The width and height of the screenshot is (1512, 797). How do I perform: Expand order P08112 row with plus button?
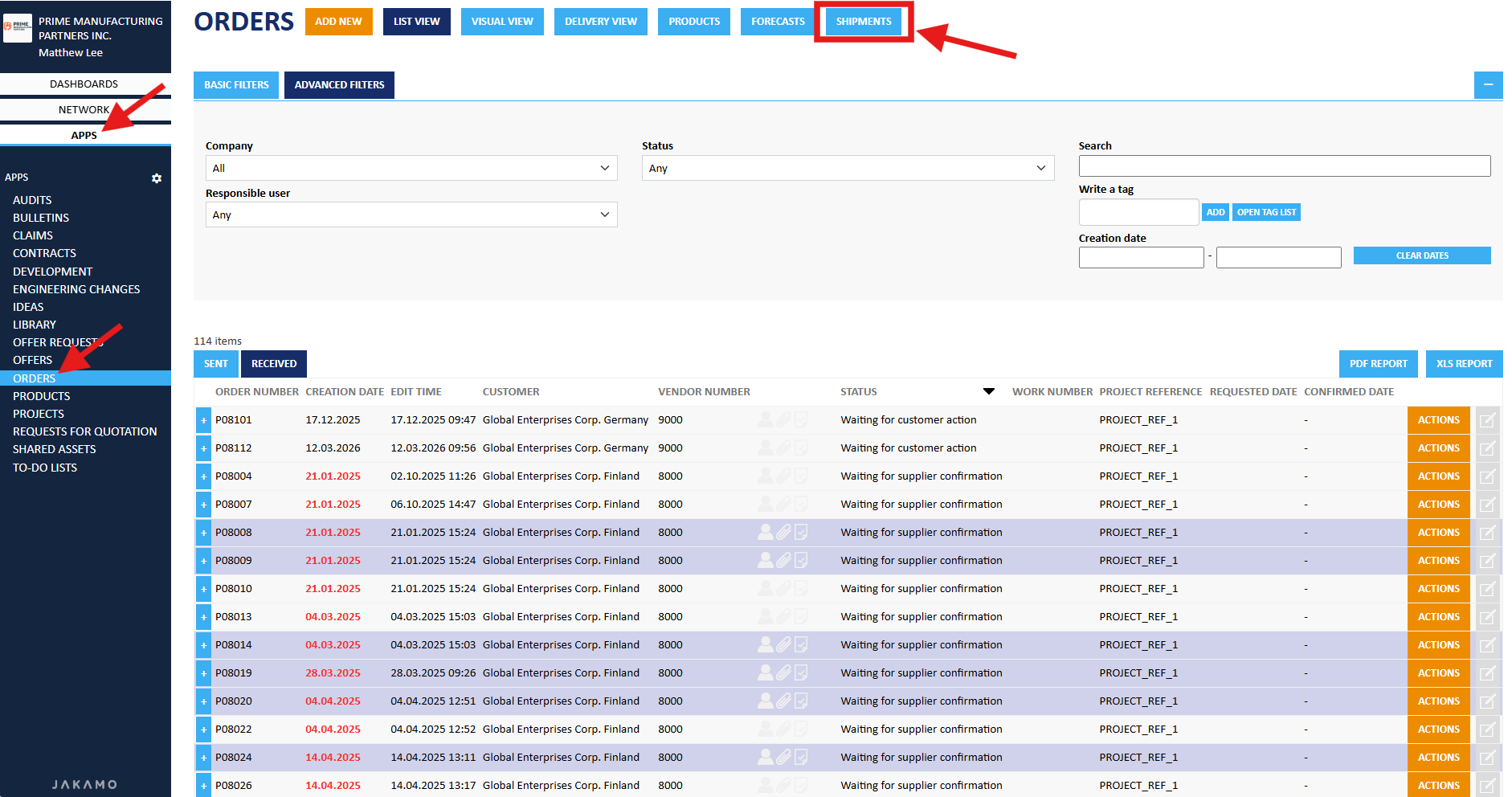click(x=204, y=448)
